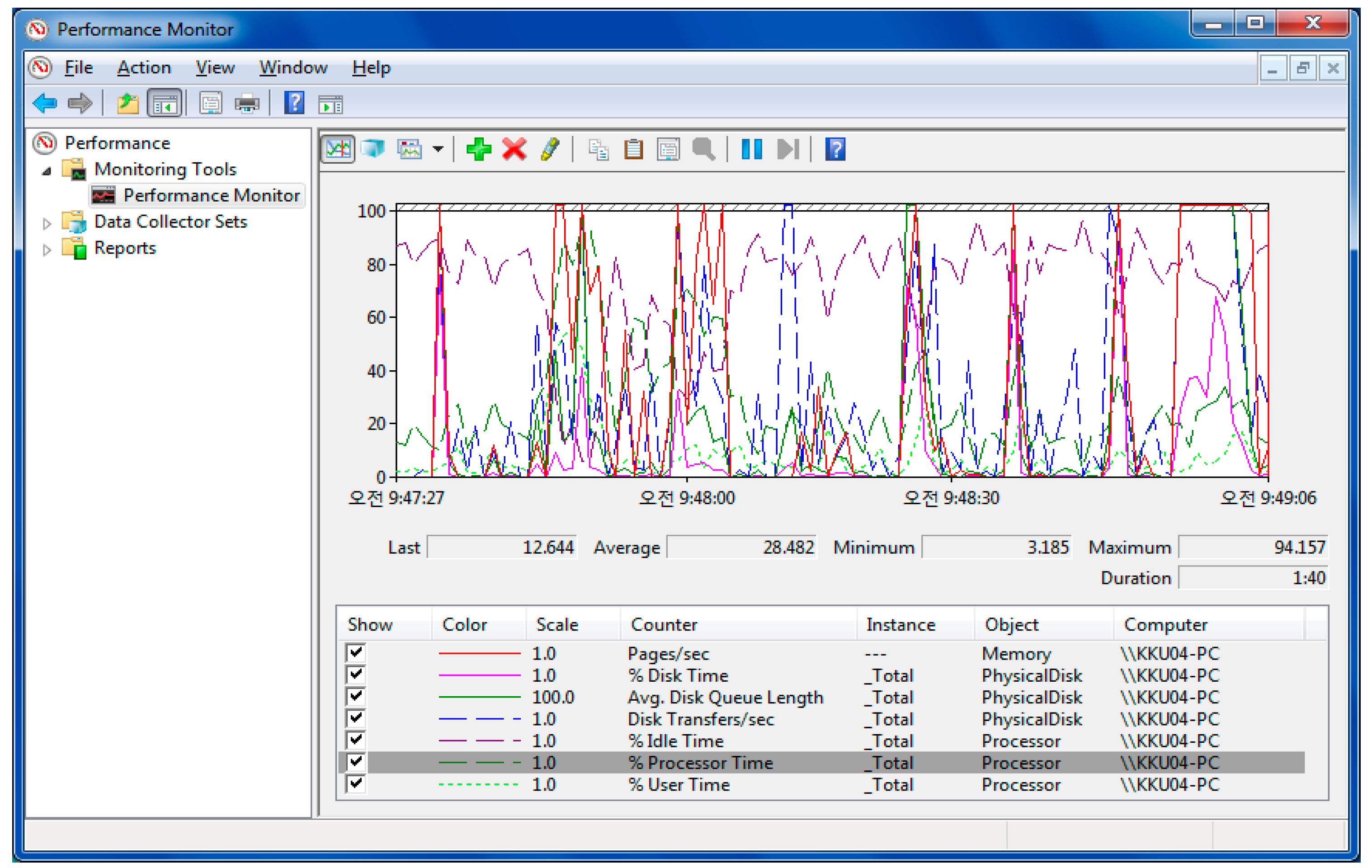
Task: Click the Duration value field
Action: [x=1253, y=577]
